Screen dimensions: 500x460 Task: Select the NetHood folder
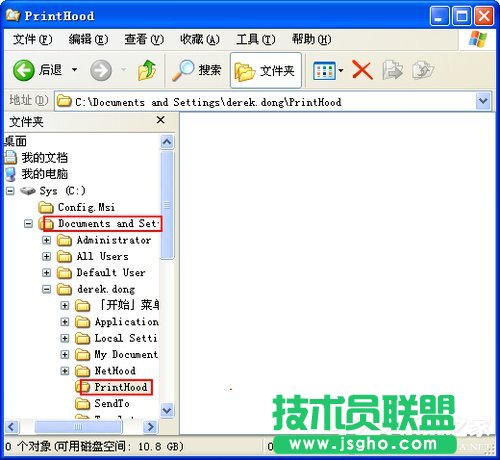[115, 371]
